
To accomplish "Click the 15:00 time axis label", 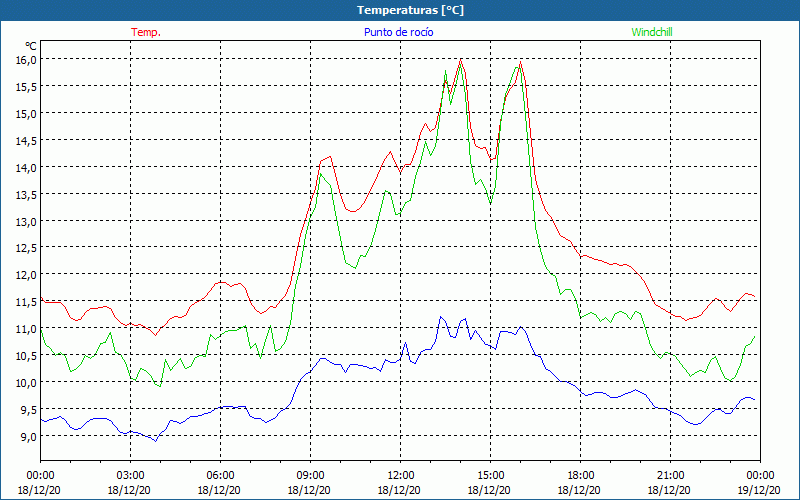I will point(490,476).
